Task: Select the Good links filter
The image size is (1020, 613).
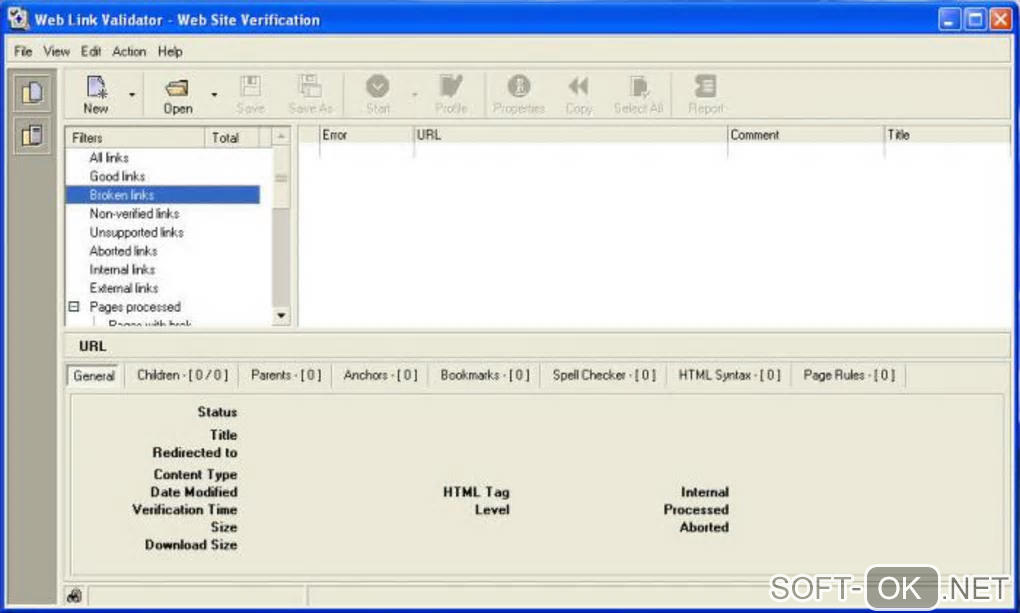Action: click(117, 176)
